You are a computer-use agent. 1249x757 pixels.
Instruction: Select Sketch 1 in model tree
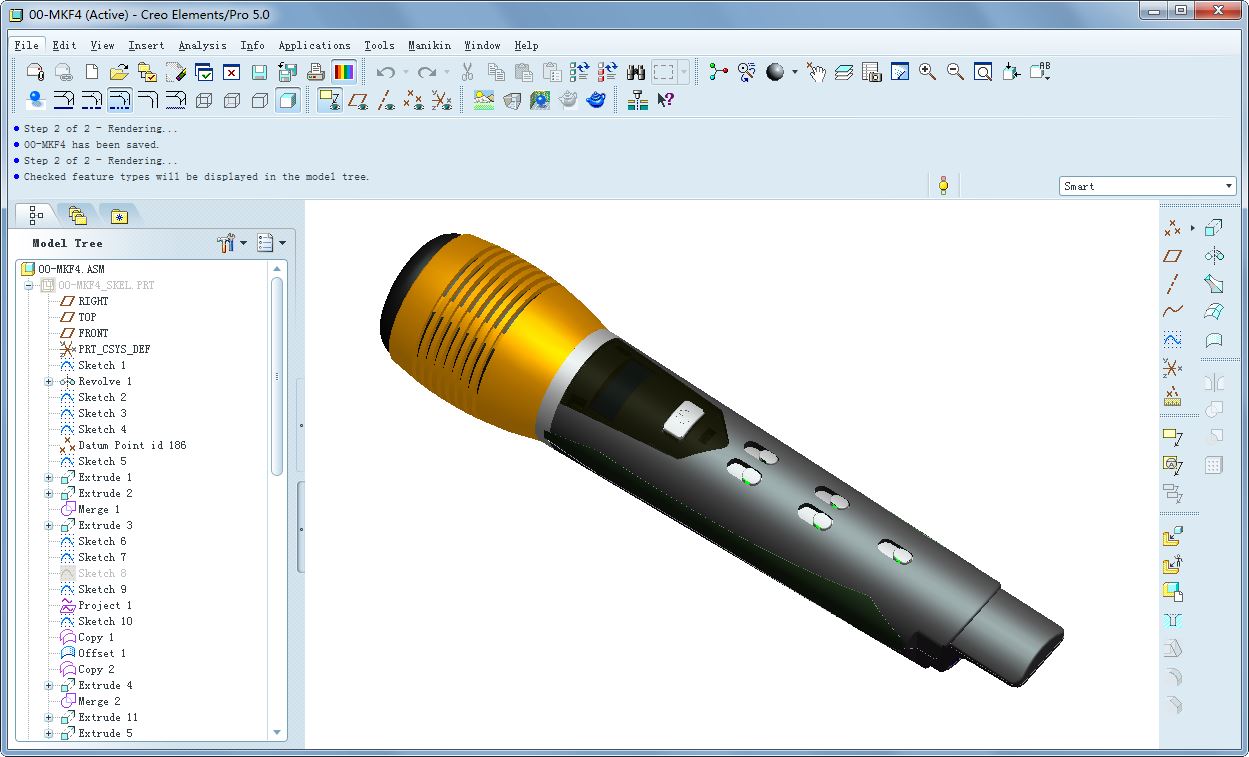[102, 365]
